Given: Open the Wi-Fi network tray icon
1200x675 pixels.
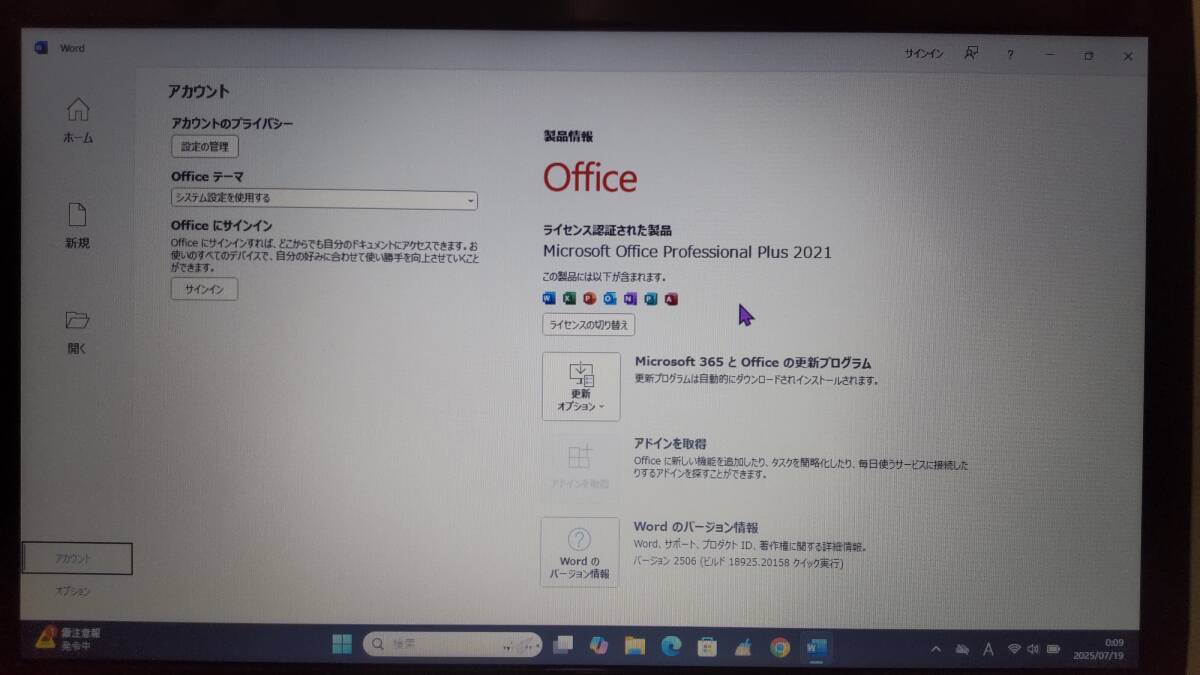Looking at the screenshot, I should [x=1014, y=649].
